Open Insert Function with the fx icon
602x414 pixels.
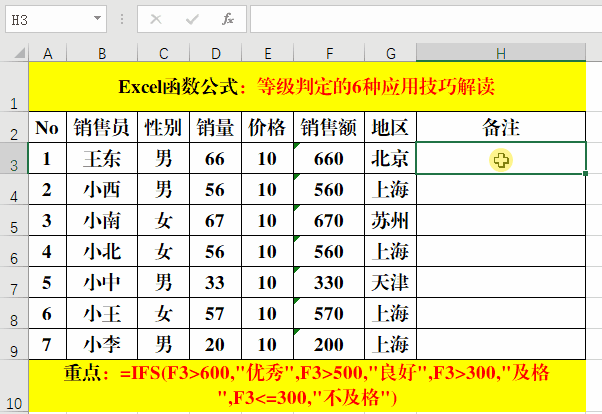[x=227, y=18]
